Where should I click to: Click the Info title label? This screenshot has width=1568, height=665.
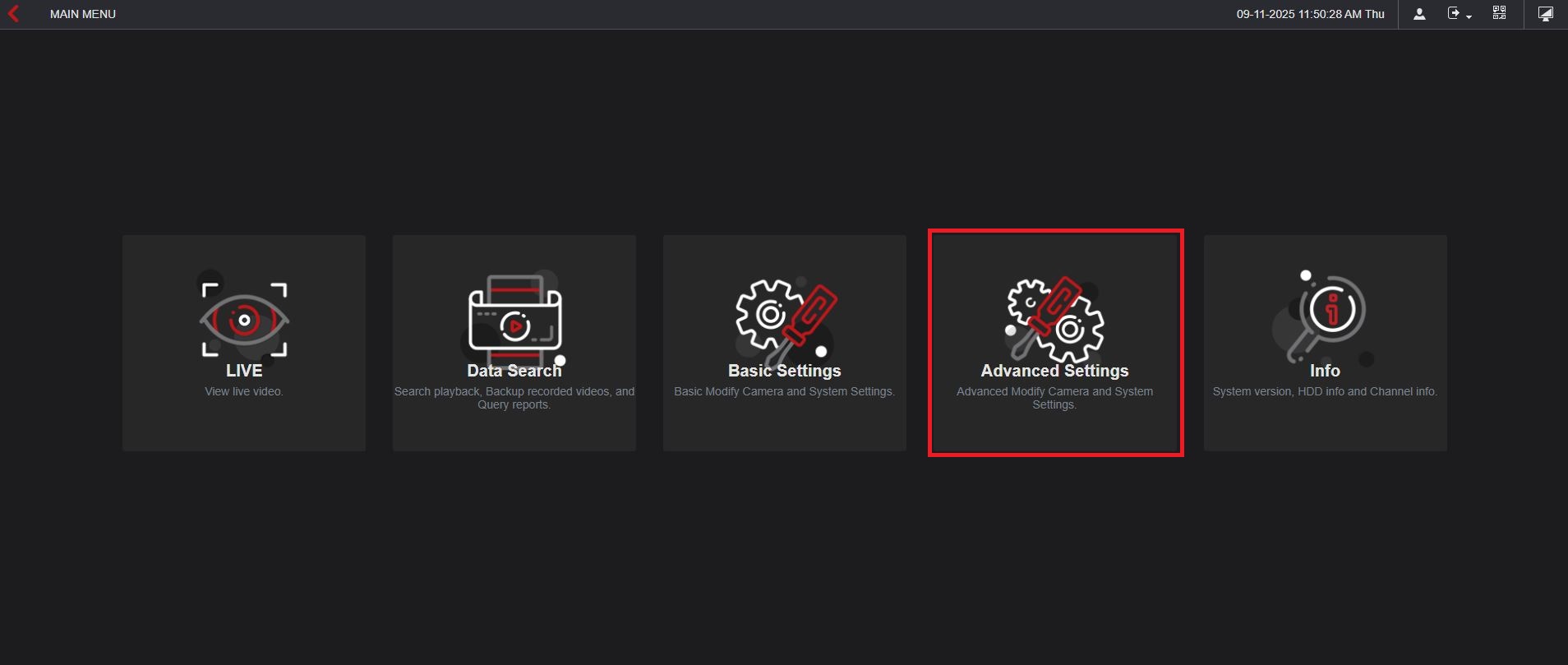[1325, 371]
